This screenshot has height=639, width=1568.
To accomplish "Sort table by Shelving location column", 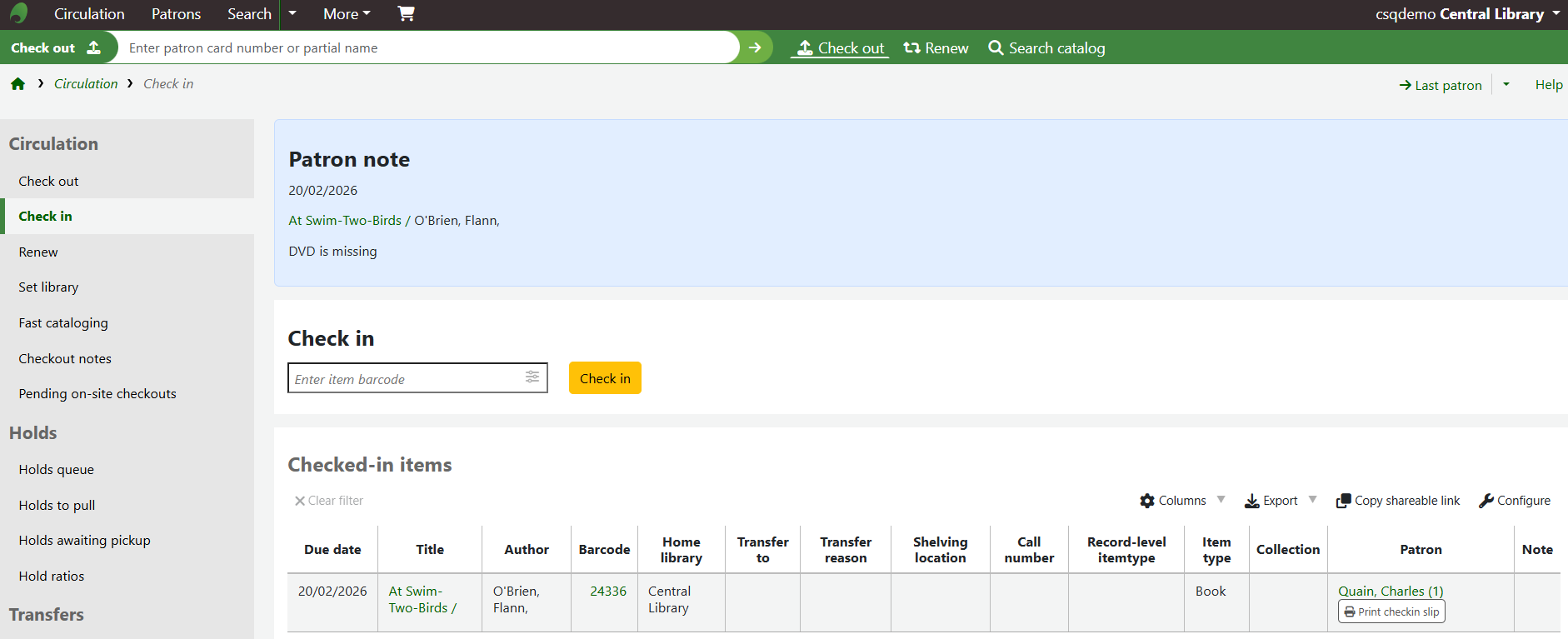I will [941, 550].
